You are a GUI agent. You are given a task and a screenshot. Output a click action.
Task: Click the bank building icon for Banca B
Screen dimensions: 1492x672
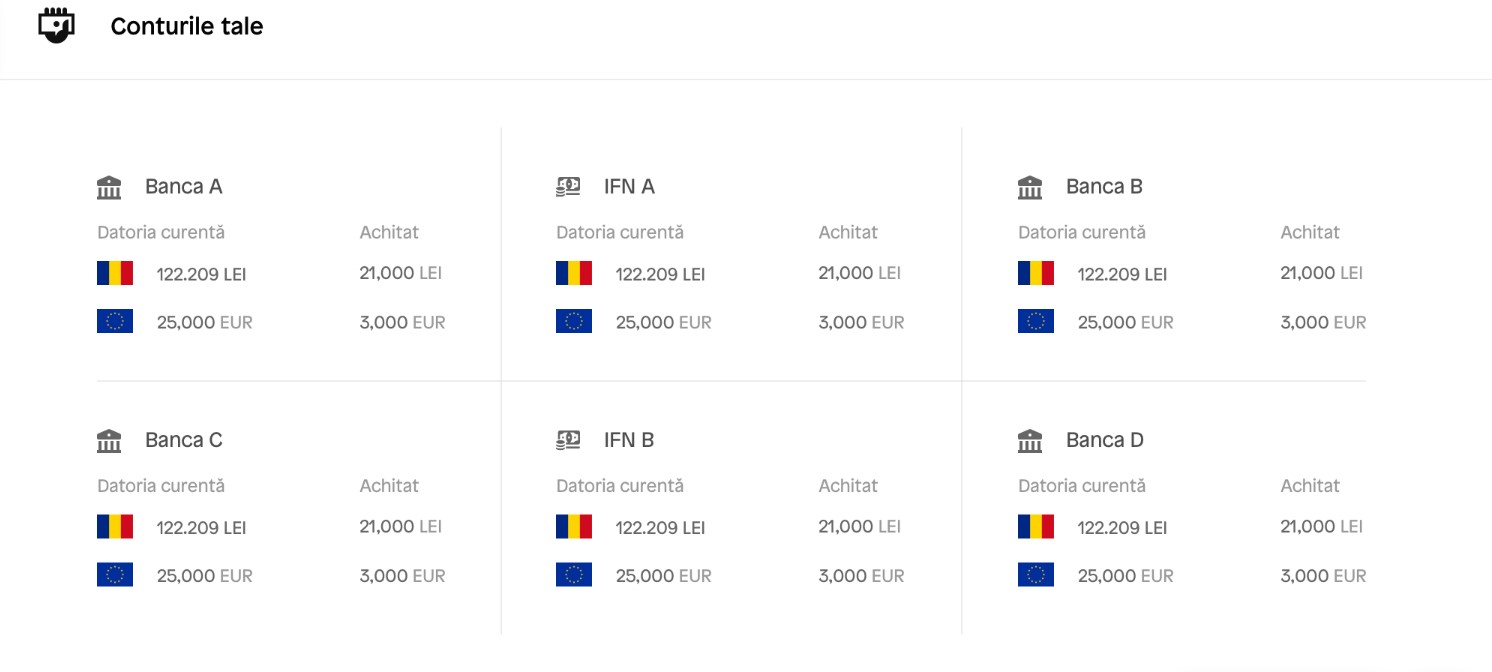tap(1030, 187)
